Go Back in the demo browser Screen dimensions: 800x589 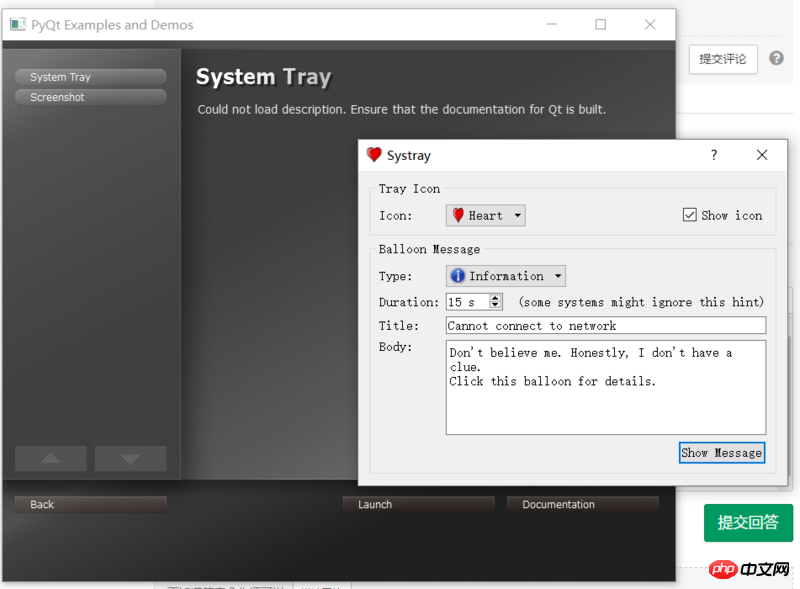[90, 505]
